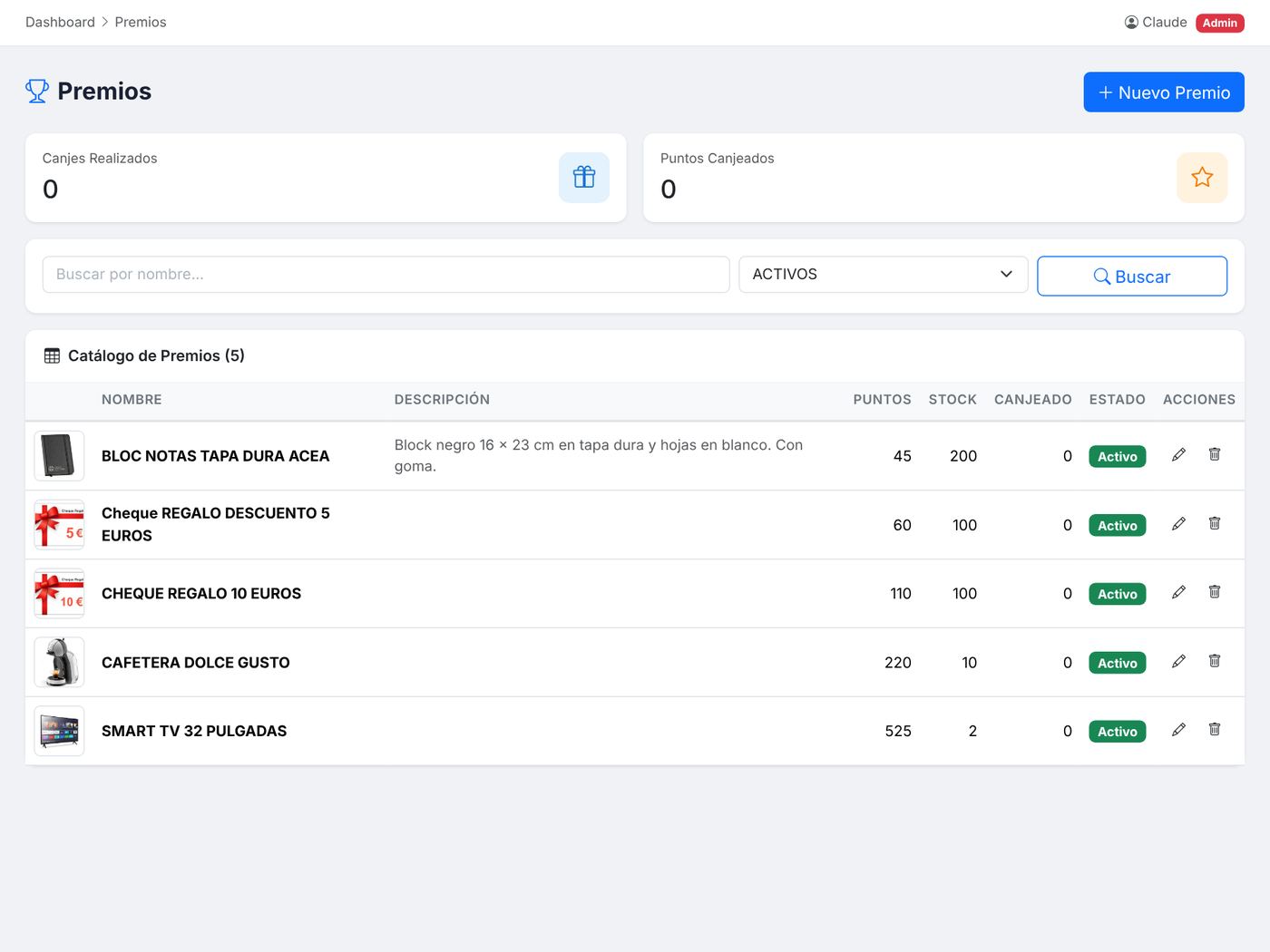
Task: Open the 5 € gift cheque thumbnail
Action: 59,525
